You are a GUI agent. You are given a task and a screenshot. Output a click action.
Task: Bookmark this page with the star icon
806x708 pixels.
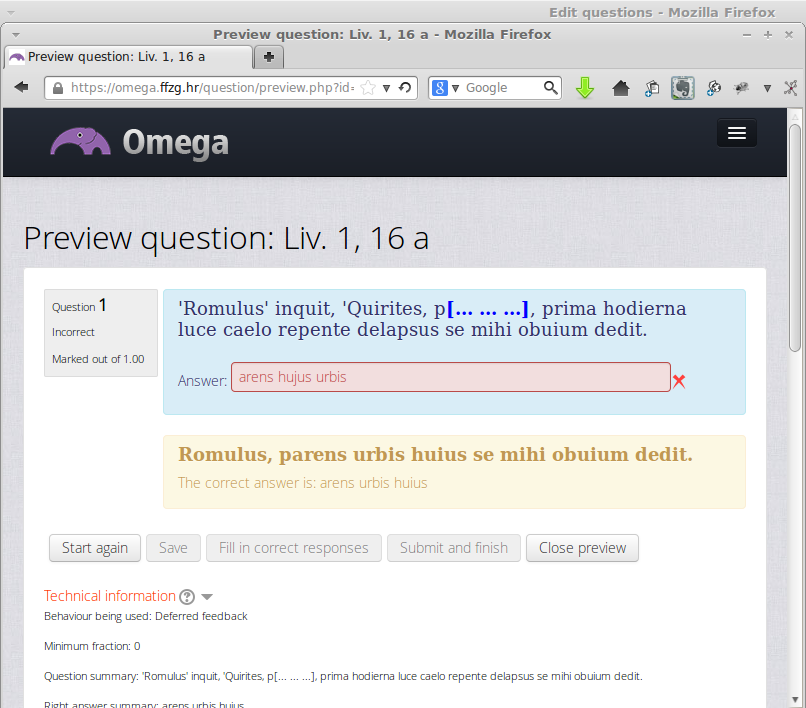(368, 88)
